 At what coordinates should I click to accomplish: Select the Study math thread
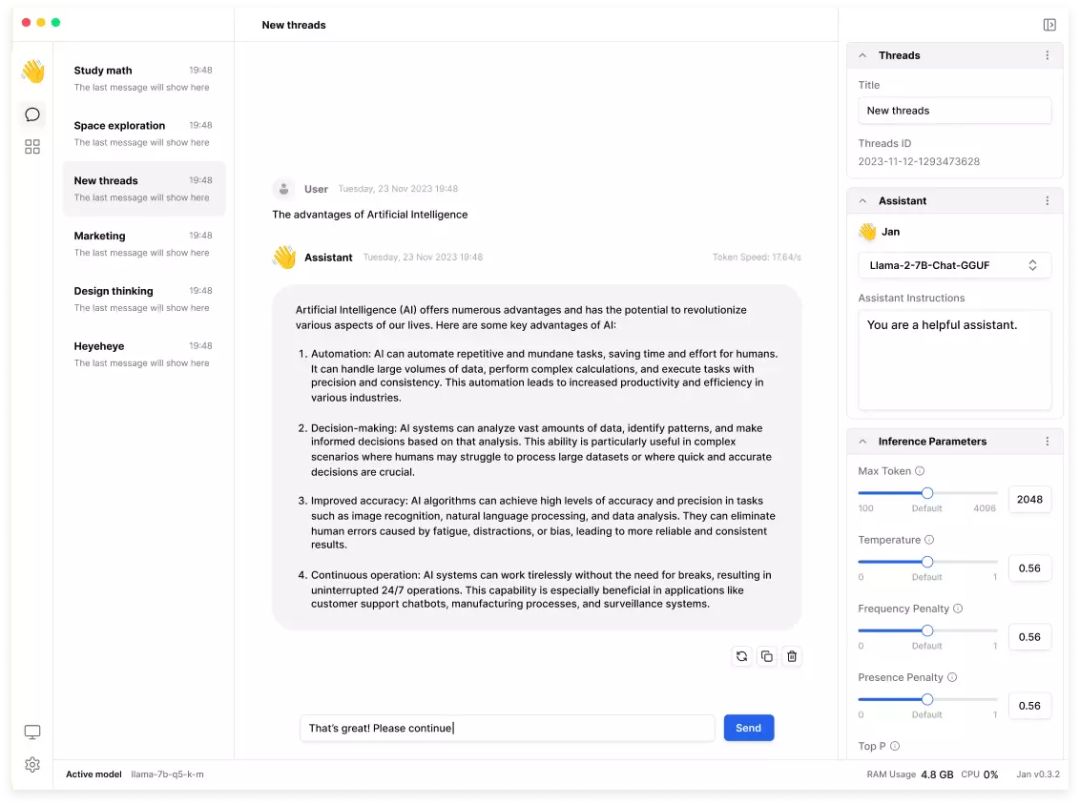(143, 78)
